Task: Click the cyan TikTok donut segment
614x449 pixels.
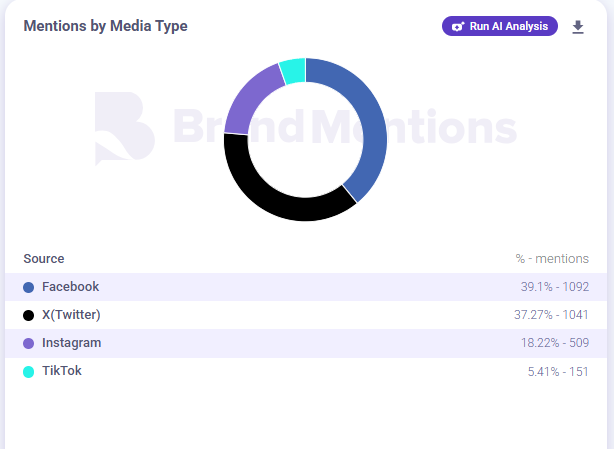Action: [x=292, y=71]
